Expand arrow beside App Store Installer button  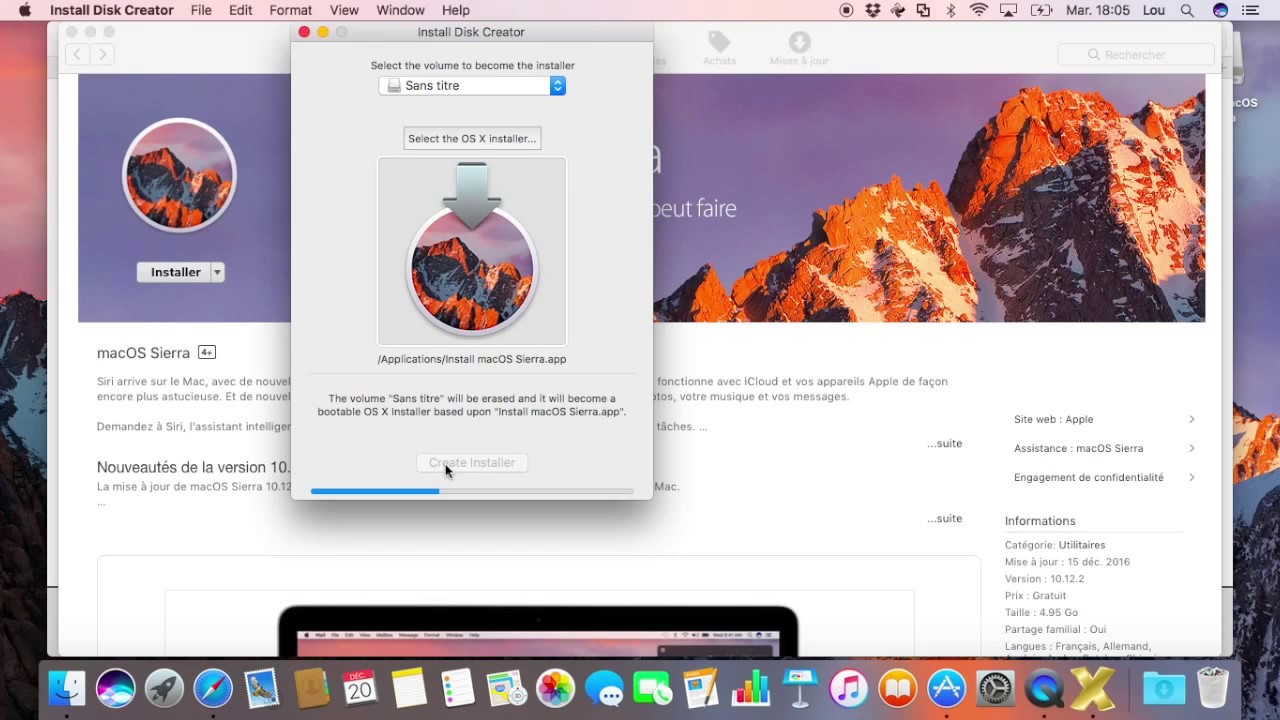pos(217,272)
